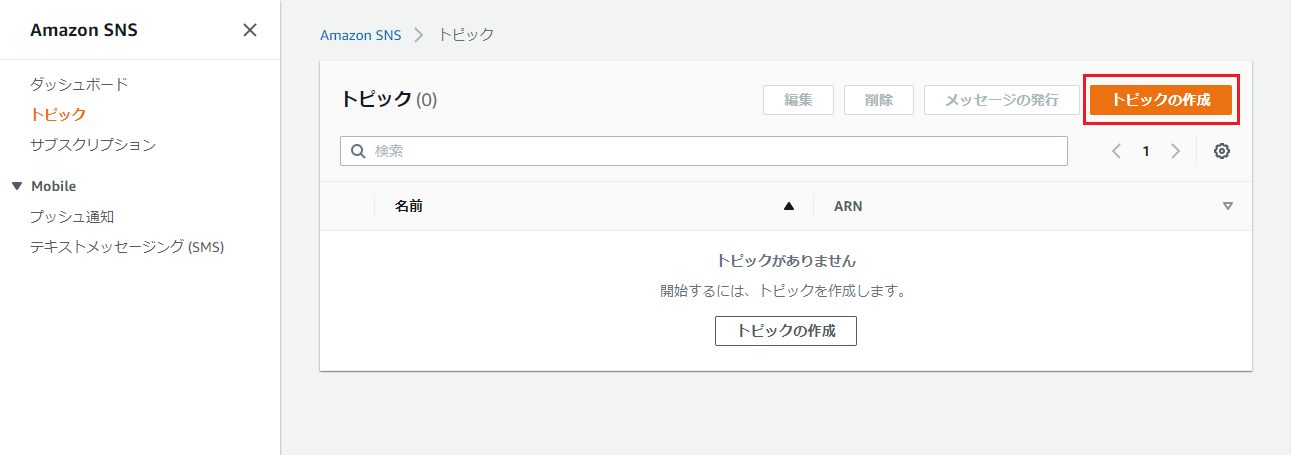Viewport: 1291px width, 455px height.
Task: Click the orange トピックの作成 button
Action: click(x=1160, y=100)
